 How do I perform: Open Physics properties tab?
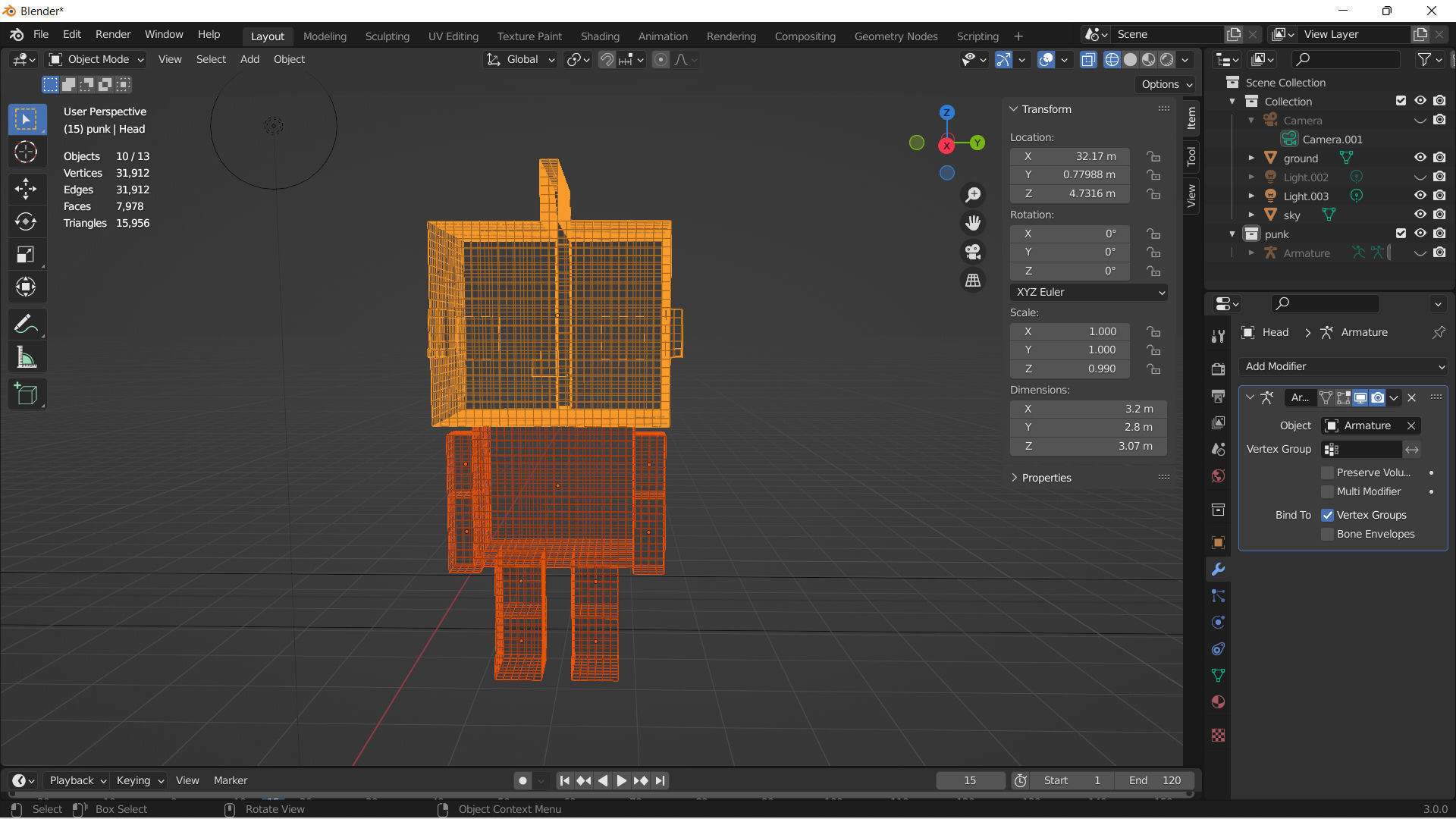pos(1218,623)
